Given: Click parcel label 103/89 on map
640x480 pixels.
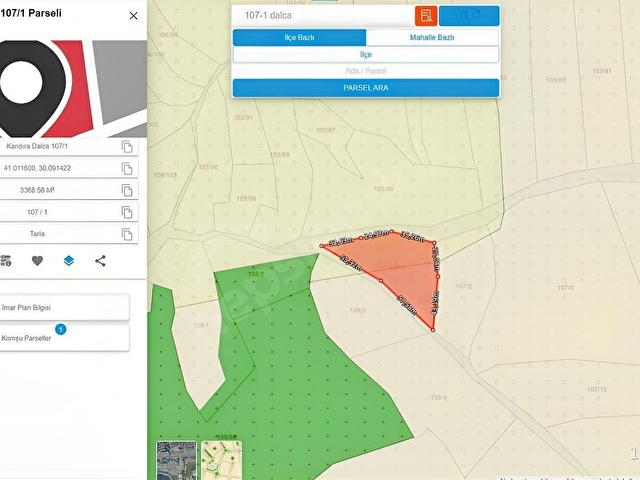Looking at the screenshot, I should 246,198.
